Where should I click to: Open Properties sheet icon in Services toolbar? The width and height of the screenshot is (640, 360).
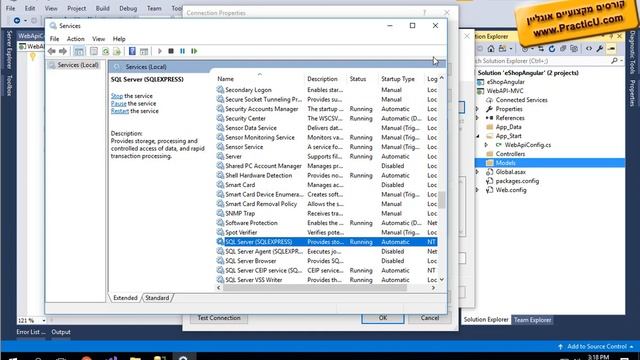click(94, 51)
